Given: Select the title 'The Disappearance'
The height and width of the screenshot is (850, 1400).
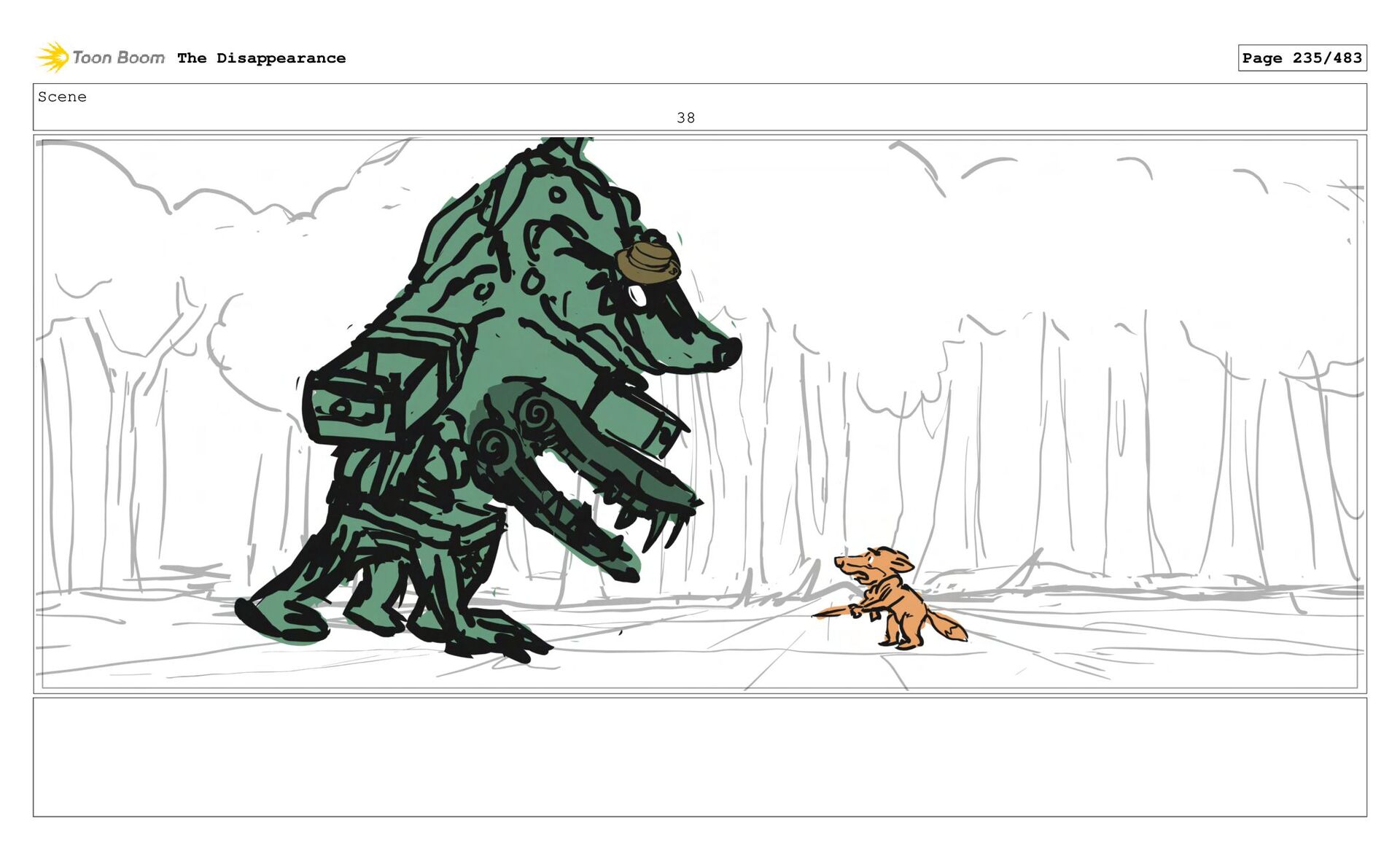Looking at the screenshot, I should coord(261,58).
